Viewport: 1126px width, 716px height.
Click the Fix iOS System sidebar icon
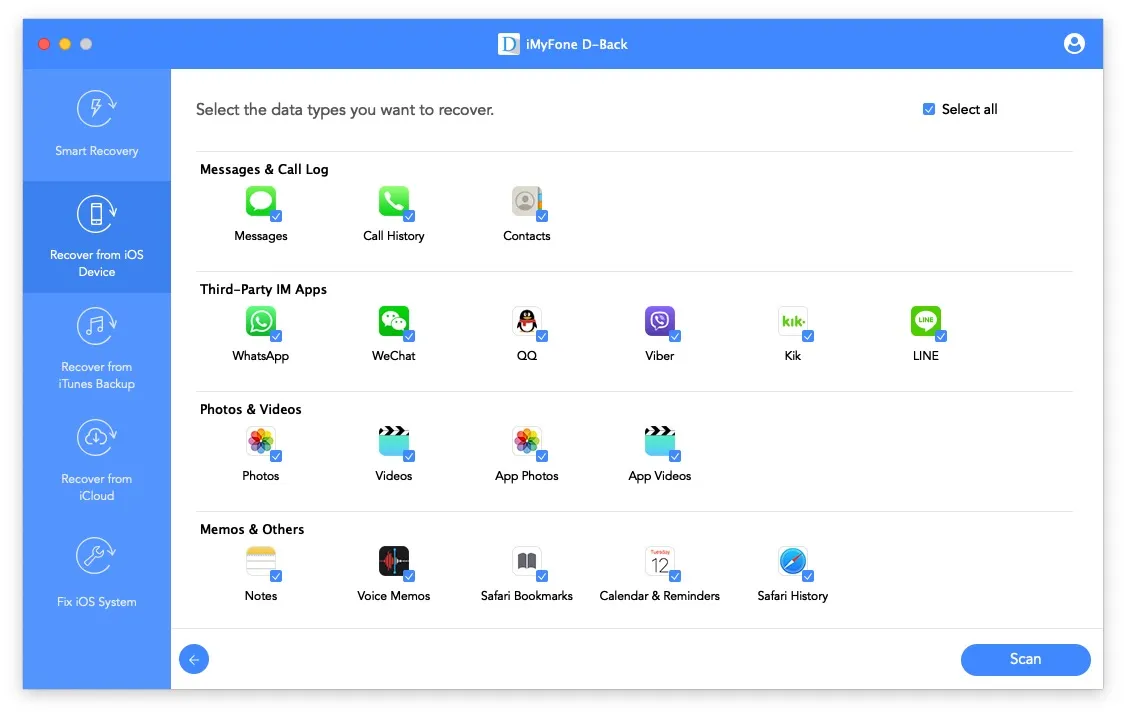pos(95,555)
